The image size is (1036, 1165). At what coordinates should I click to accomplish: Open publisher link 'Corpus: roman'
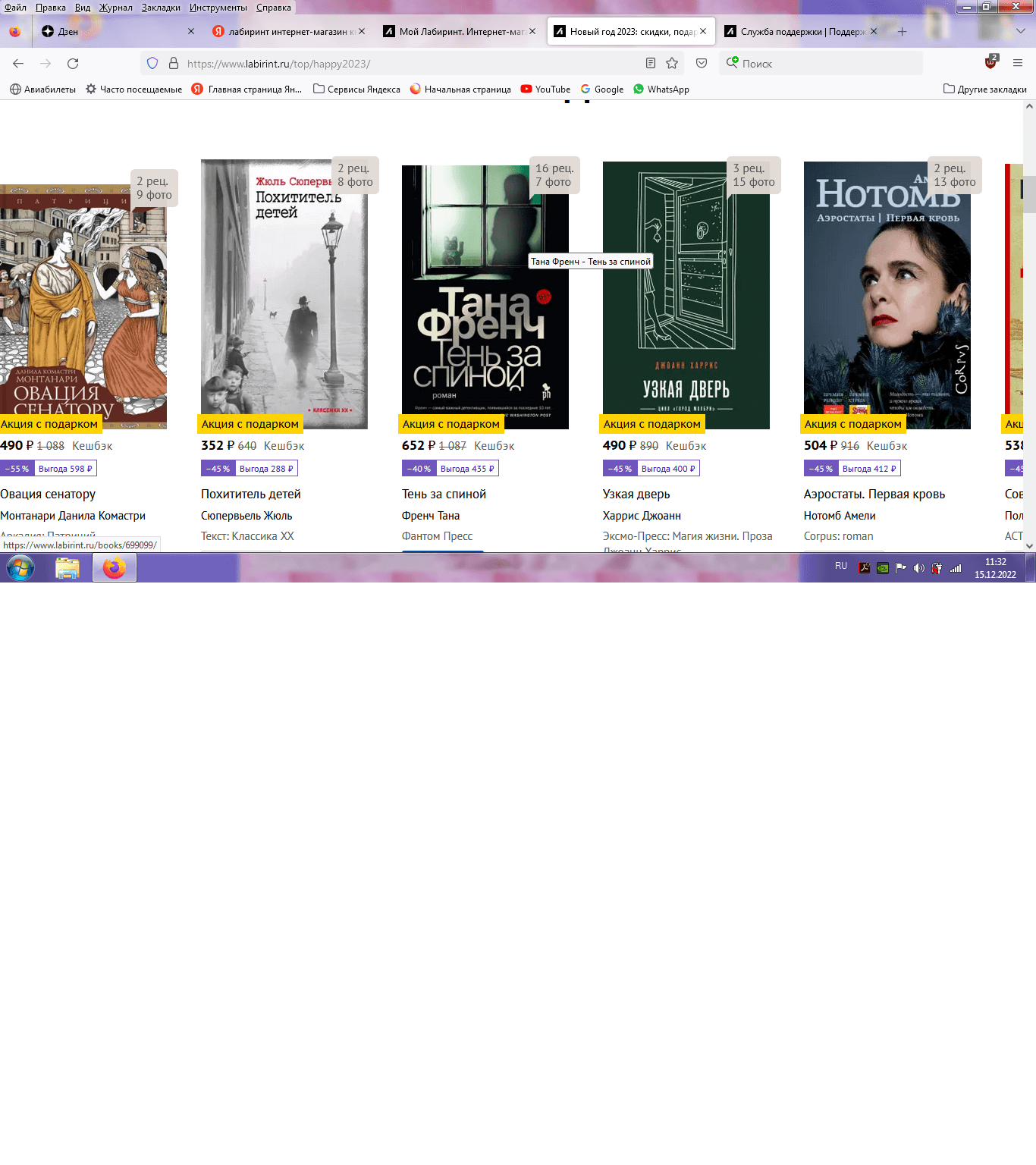point(839,536)
